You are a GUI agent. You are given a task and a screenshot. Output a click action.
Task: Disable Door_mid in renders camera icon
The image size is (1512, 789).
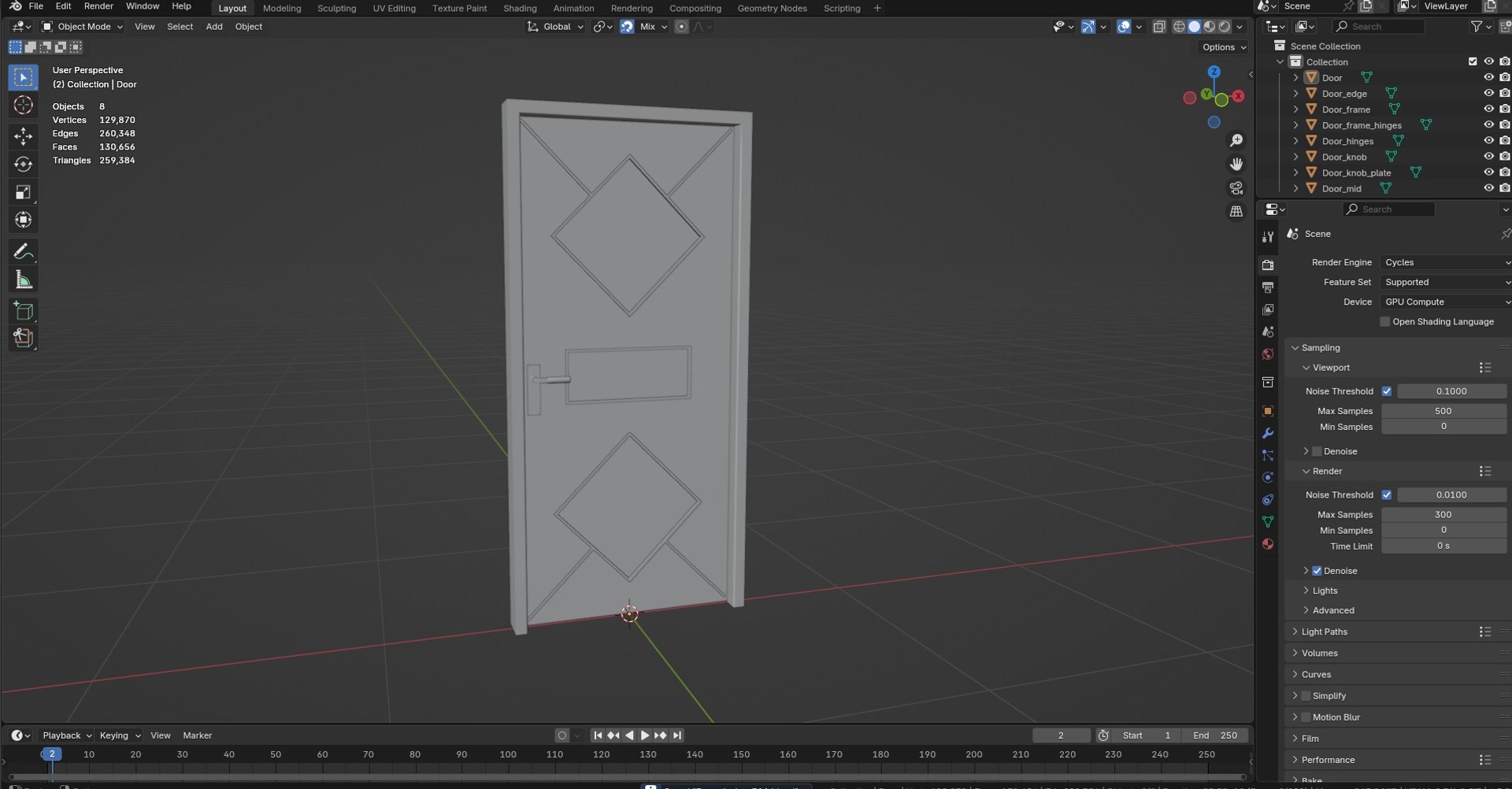(1505, 188)
